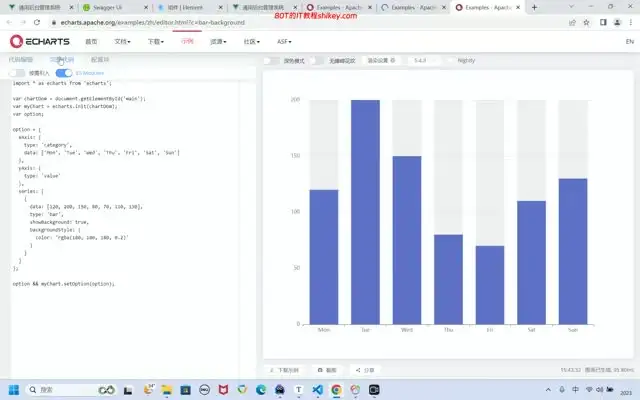Toggle the ES Modules switch
Viewport: 640px width, 400px height.
pyautogui.click(x=63, y=73)
